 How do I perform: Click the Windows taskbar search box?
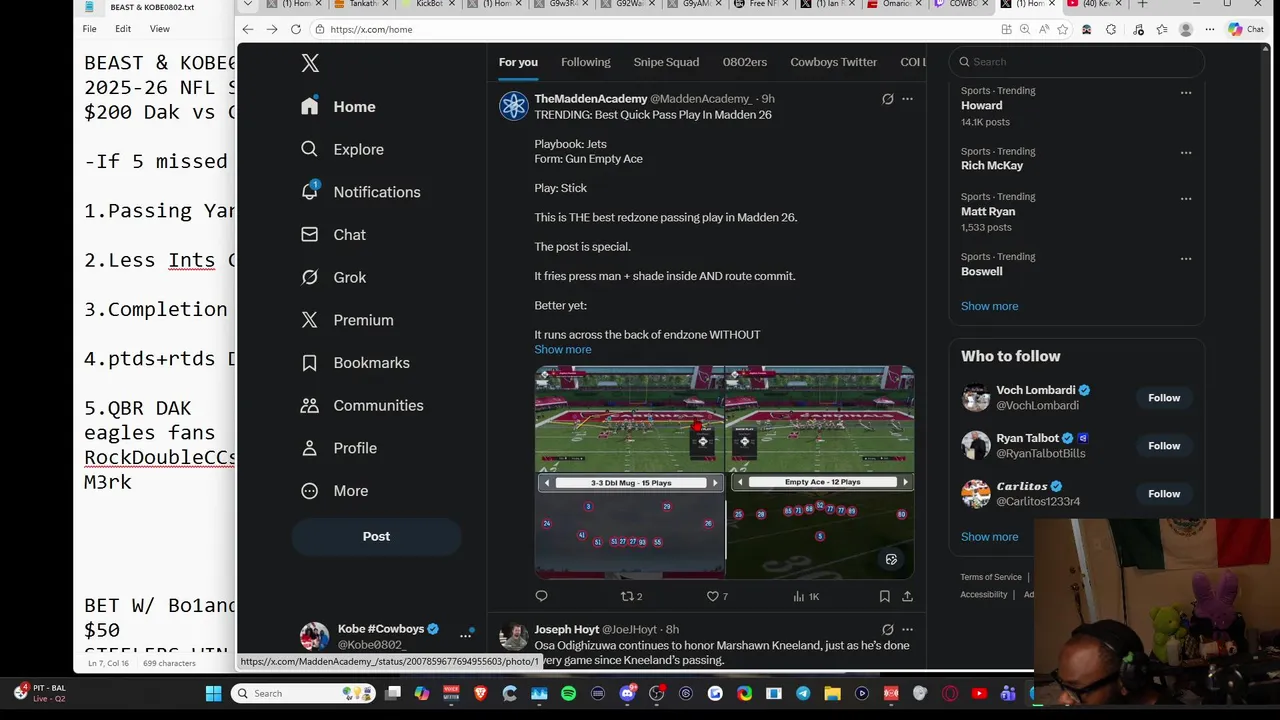[x=303, y=693]
